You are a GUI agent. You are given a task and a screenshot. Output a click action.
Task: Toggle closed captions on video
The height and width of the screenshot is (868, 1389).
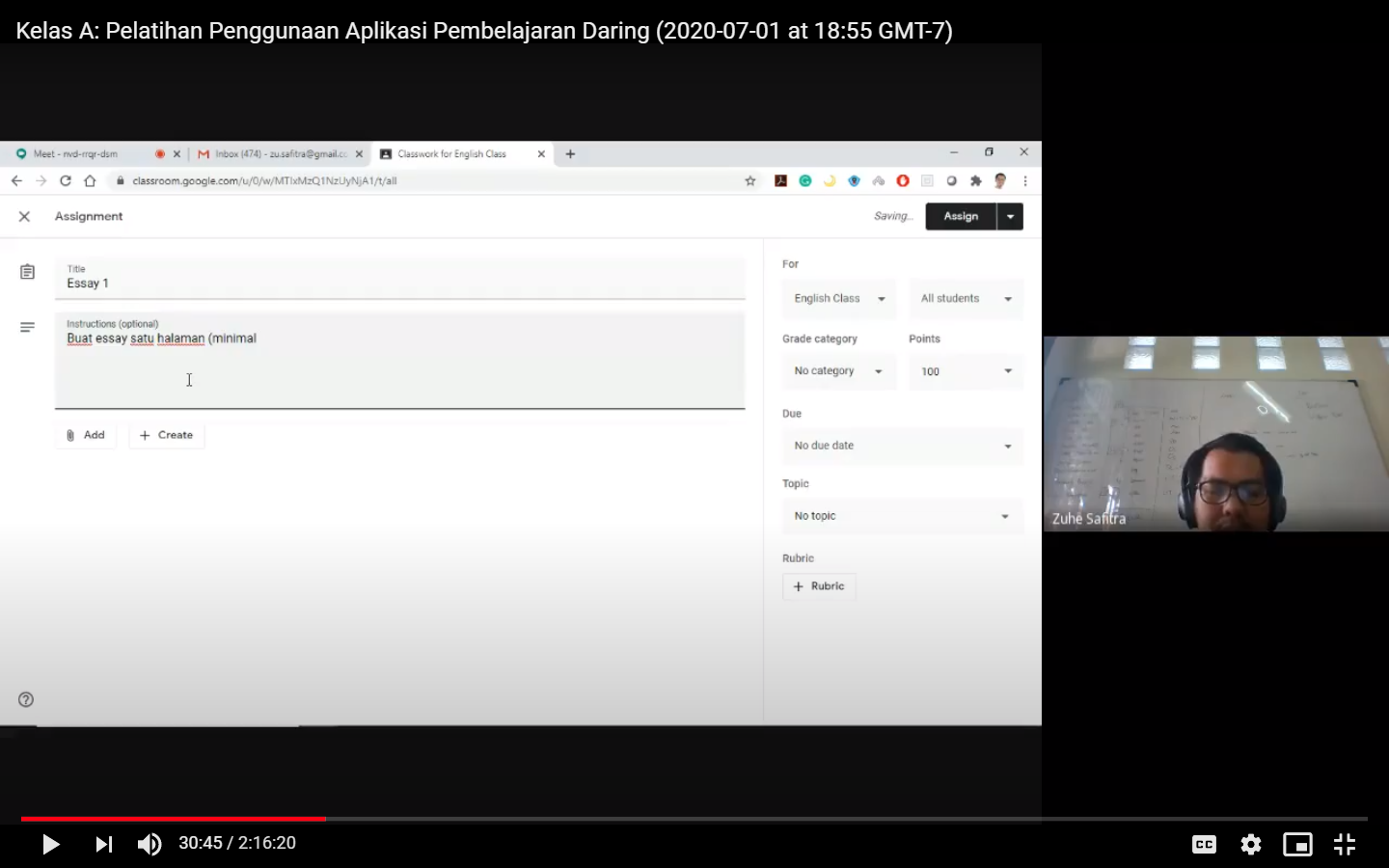tap(1204, 845)
